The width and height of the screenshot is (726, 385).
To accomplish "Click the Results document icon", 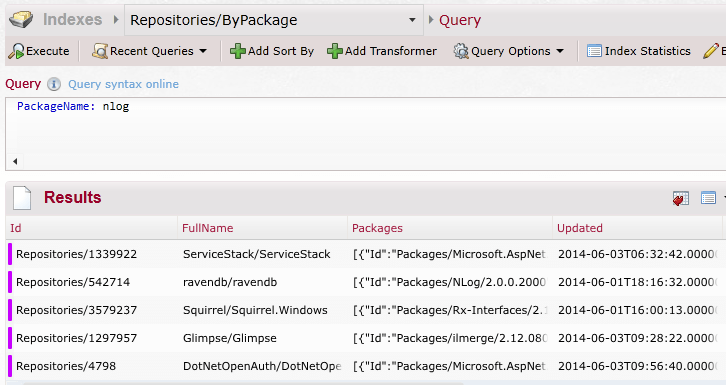I will [x=22, y=198].
